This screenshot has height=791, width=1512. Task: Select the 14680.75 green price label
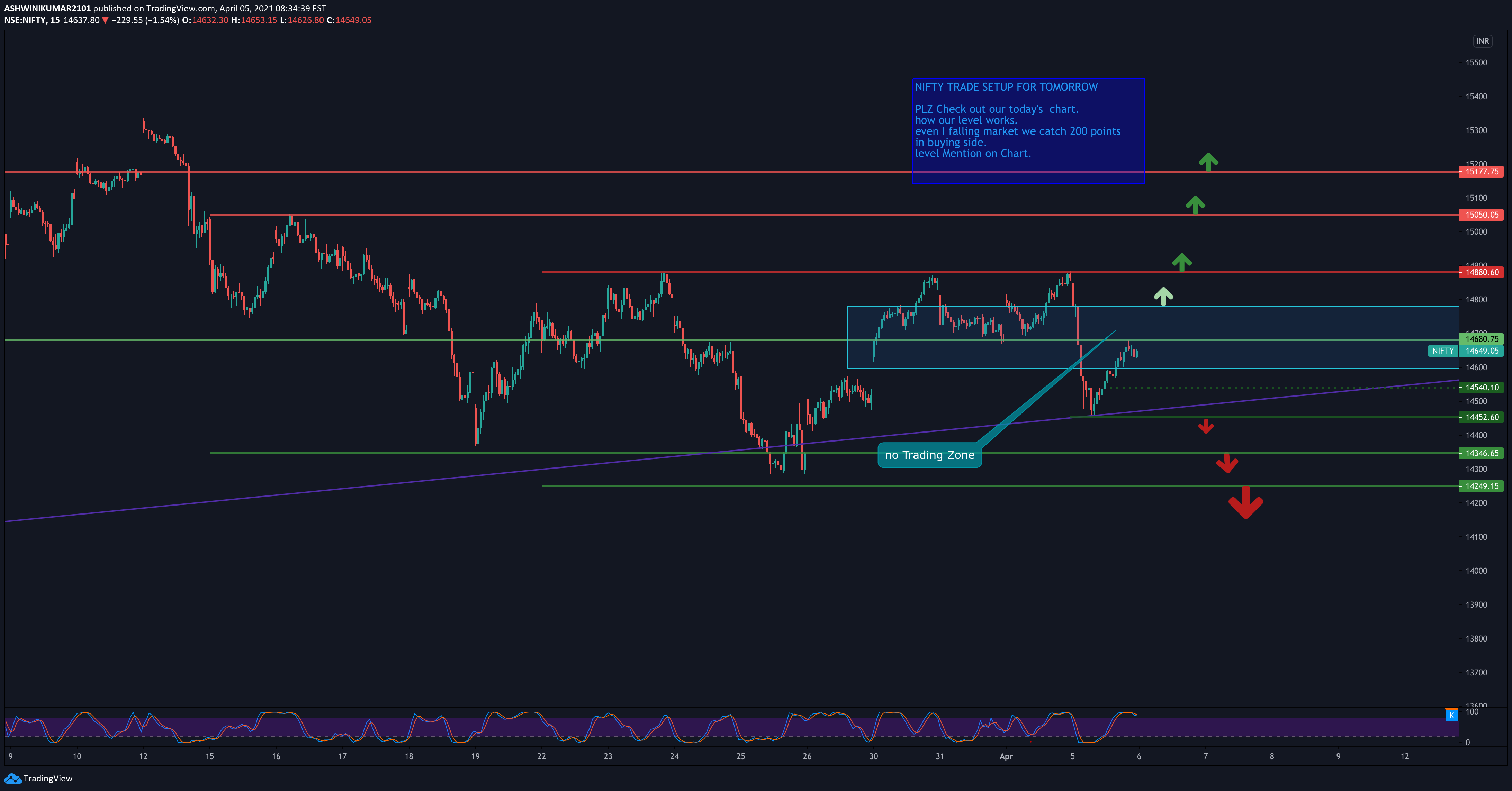click(x=1481, y=339)
